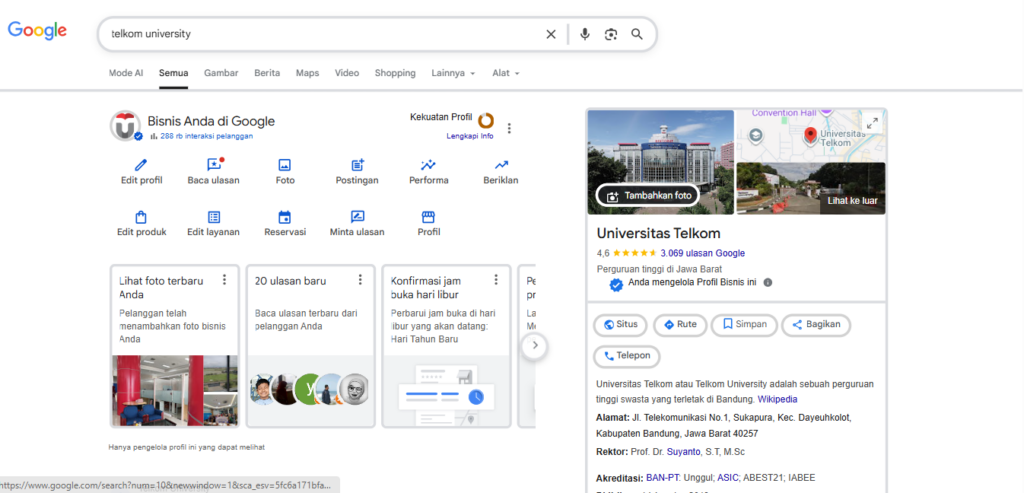Image resolution: width=1024 pixels, height=493 pixels.
Task: Click the Konfirmasi jam buka hari libur heading
Action: click(426, 288)
